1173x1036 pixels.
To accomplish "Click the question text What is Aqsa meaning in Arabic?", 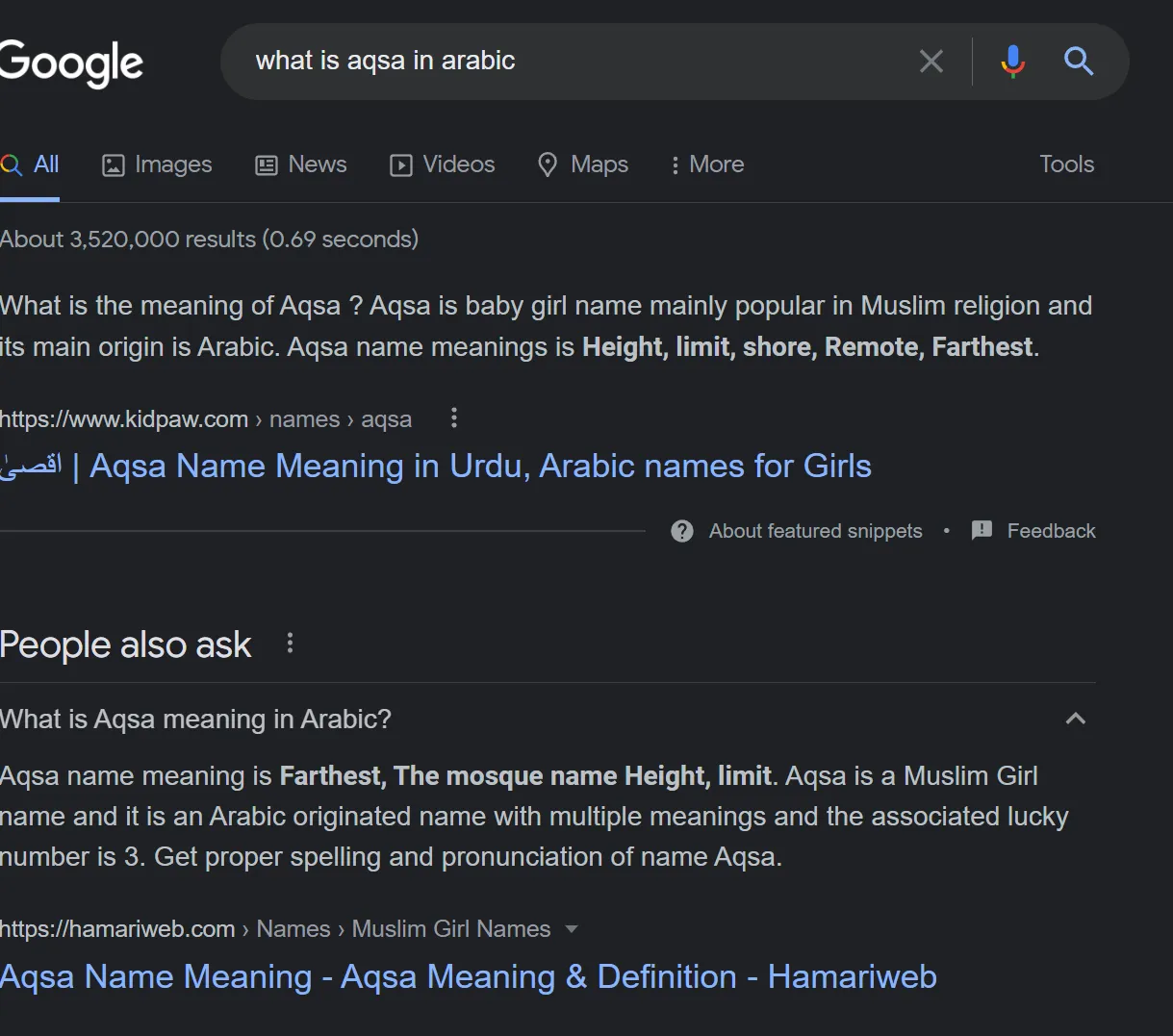I will (195, 720).
